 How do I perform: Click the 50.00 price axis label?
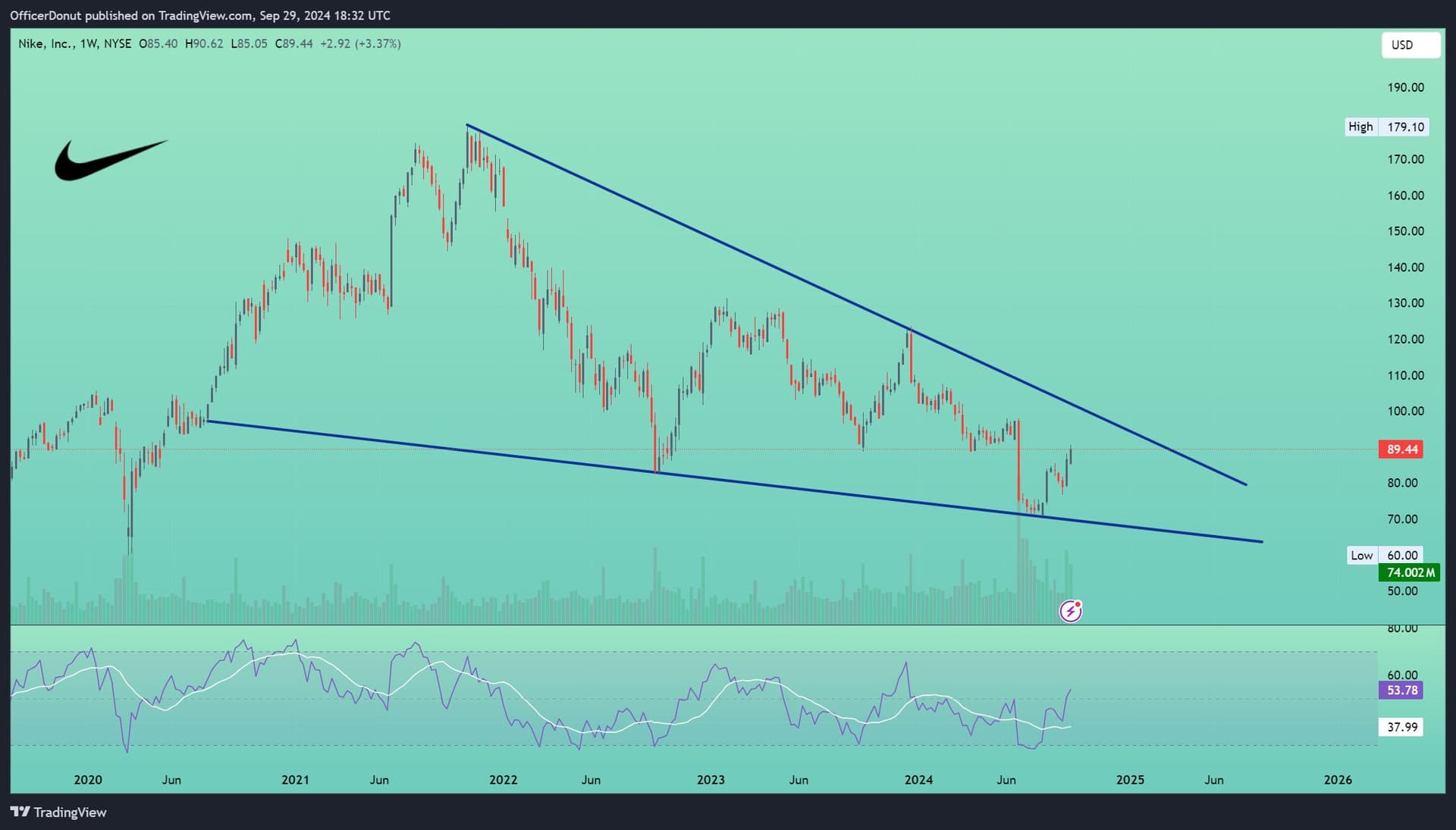(x=1402, y=590)
